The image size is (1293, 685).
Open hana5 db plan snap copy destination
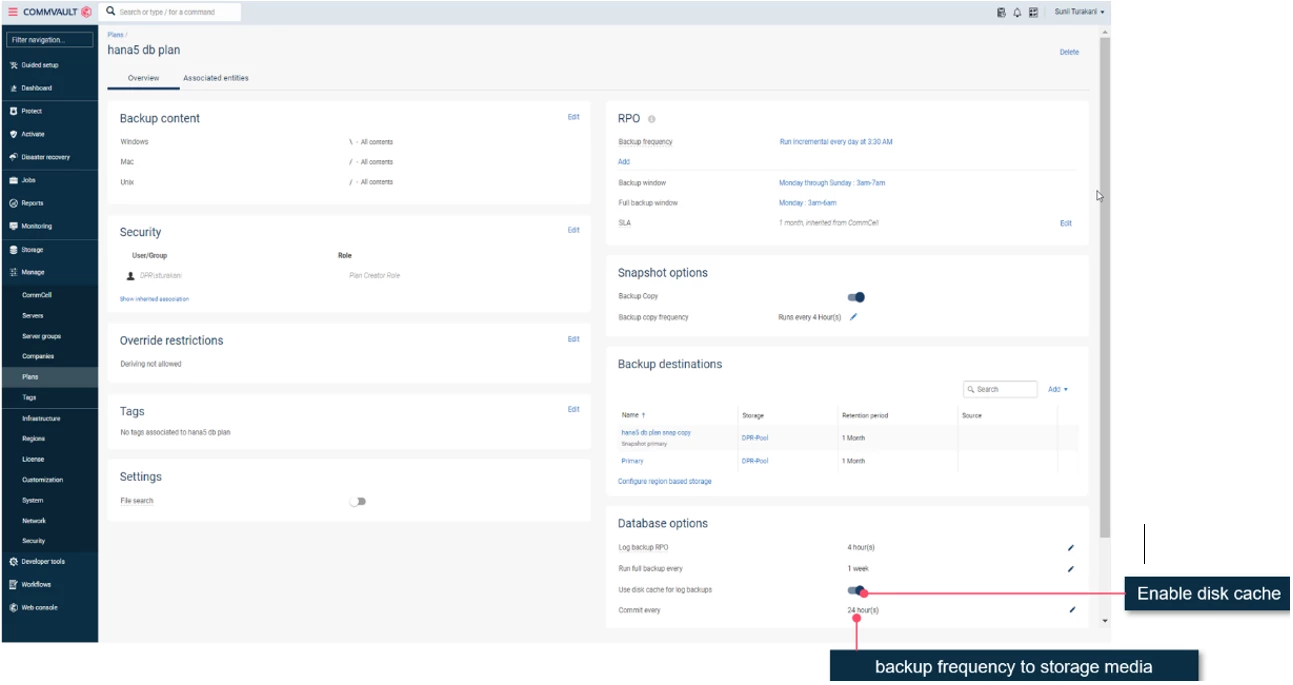coord(656,433)
